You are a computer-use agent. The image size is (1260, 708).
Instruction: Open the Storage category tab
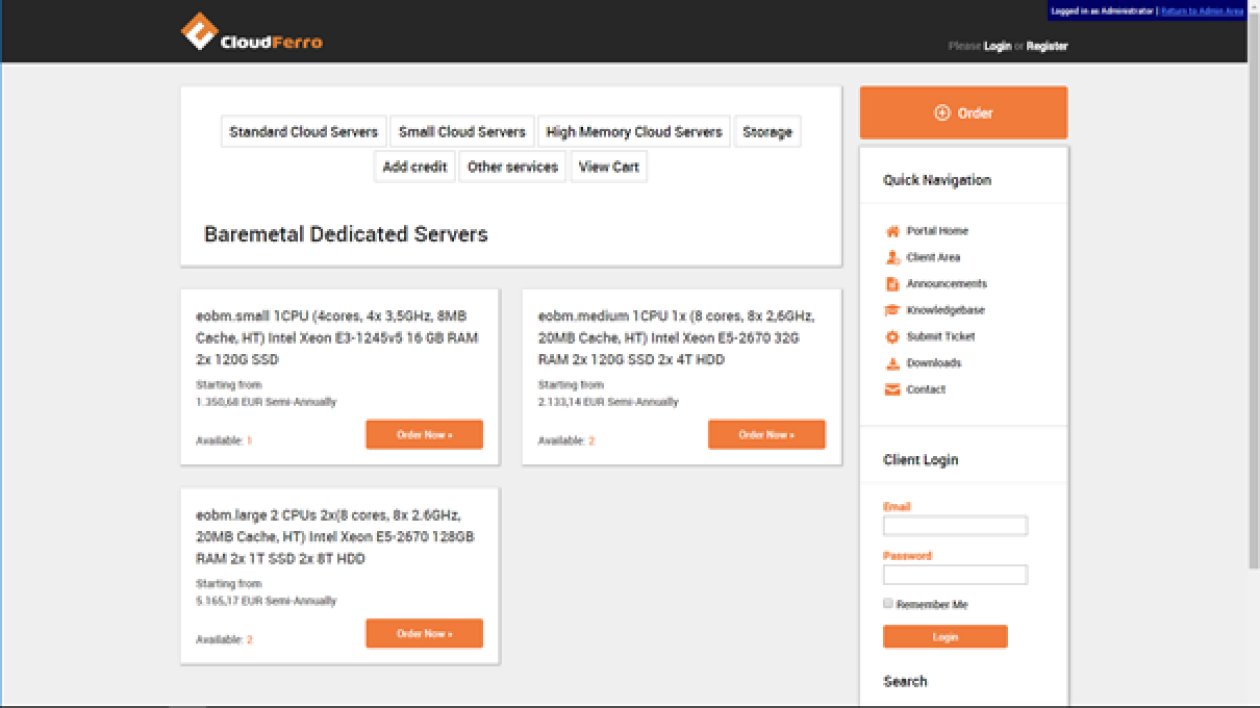click(x=767, y=131)
